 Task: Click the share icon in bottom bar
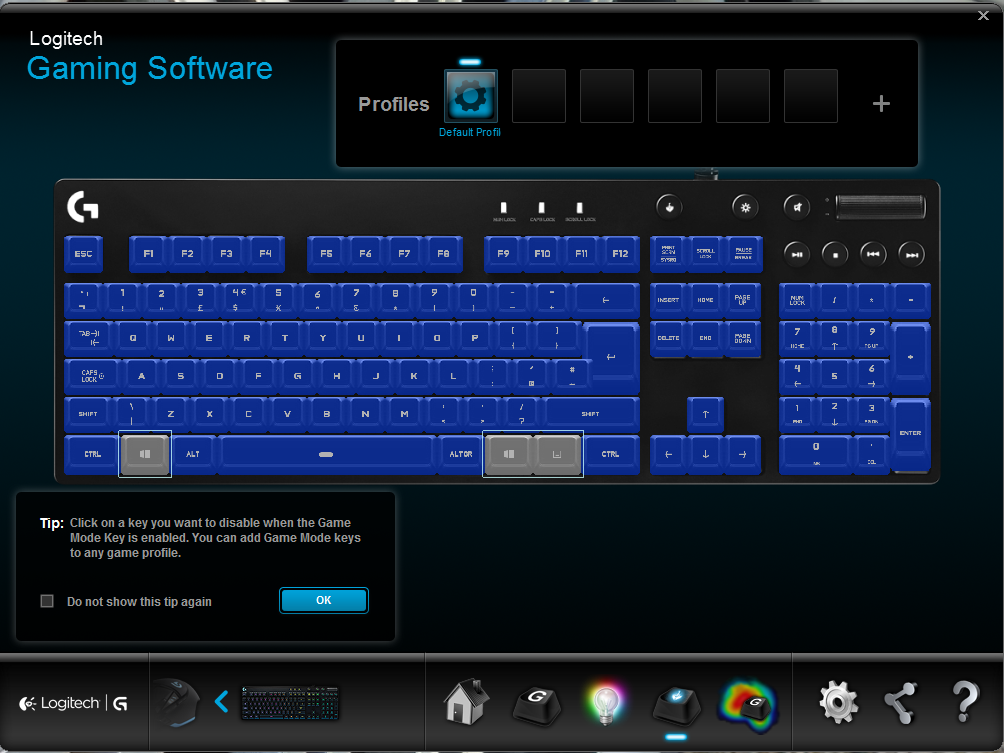900,703
